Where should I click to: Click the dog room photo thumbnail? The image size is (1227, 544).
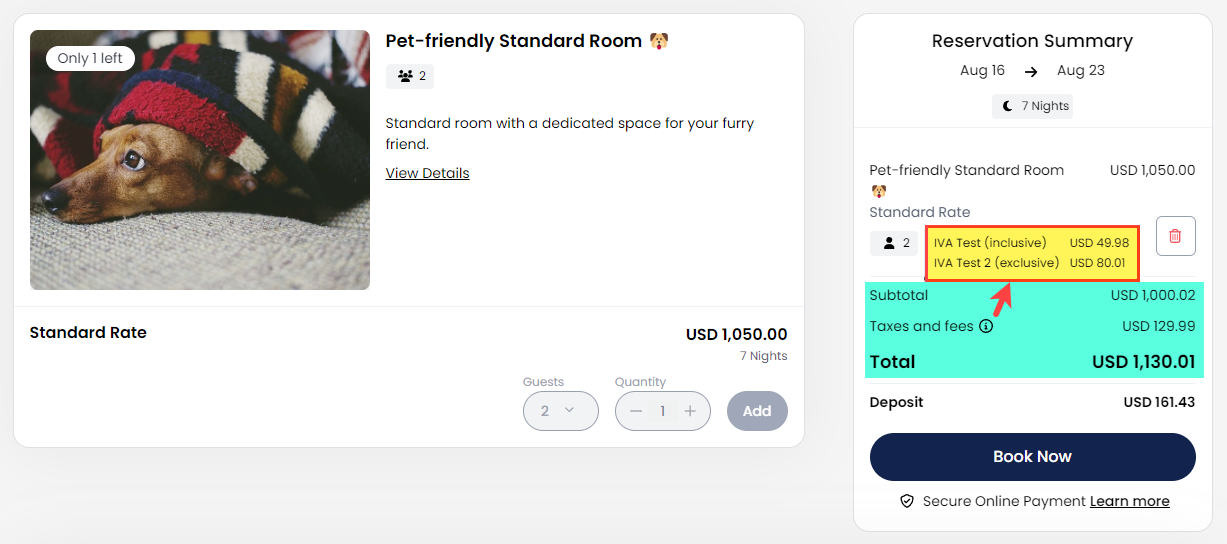[200, 170]
